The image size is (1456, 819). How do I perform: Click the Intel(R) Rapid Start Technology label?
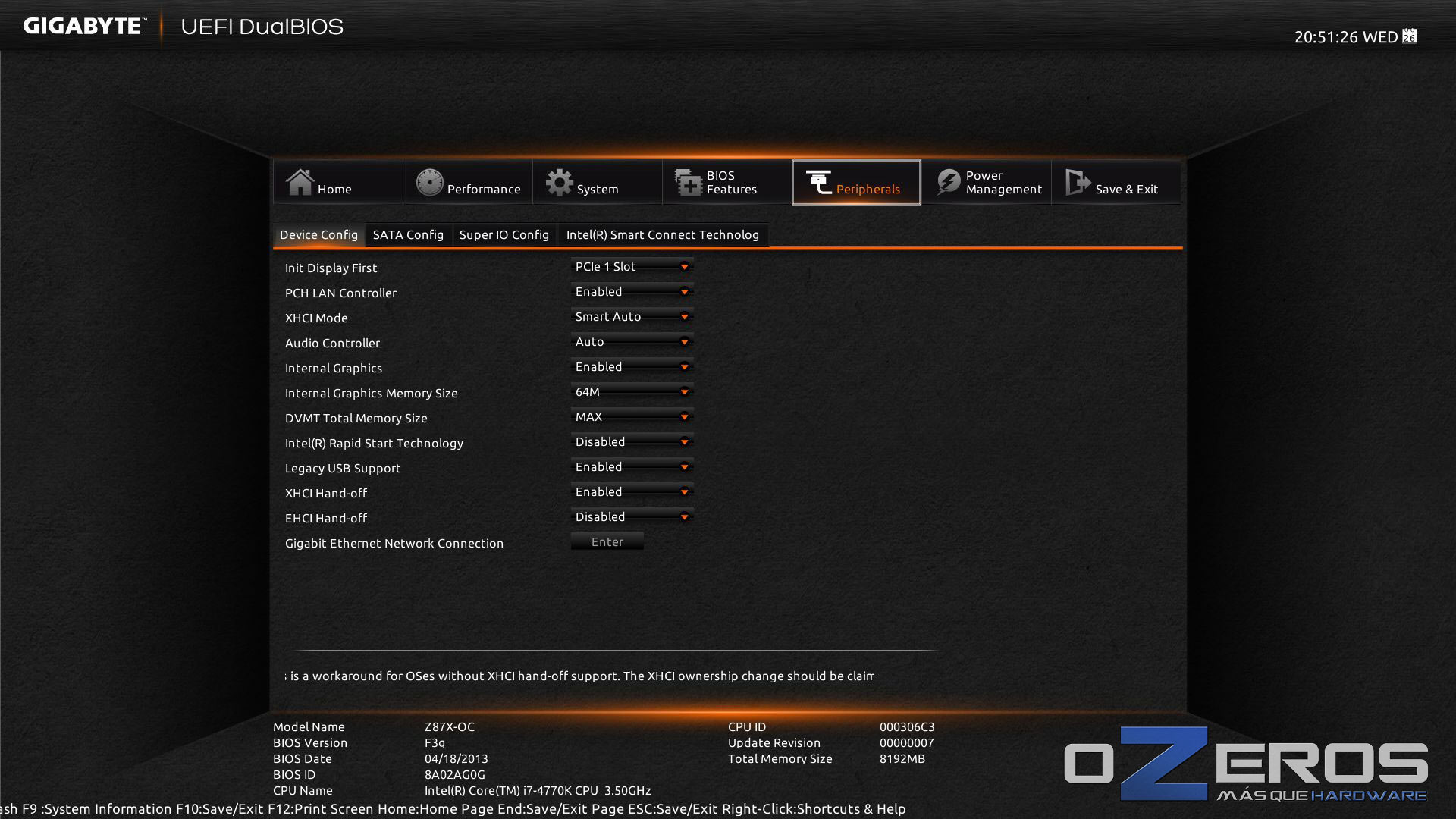(374, 443)
